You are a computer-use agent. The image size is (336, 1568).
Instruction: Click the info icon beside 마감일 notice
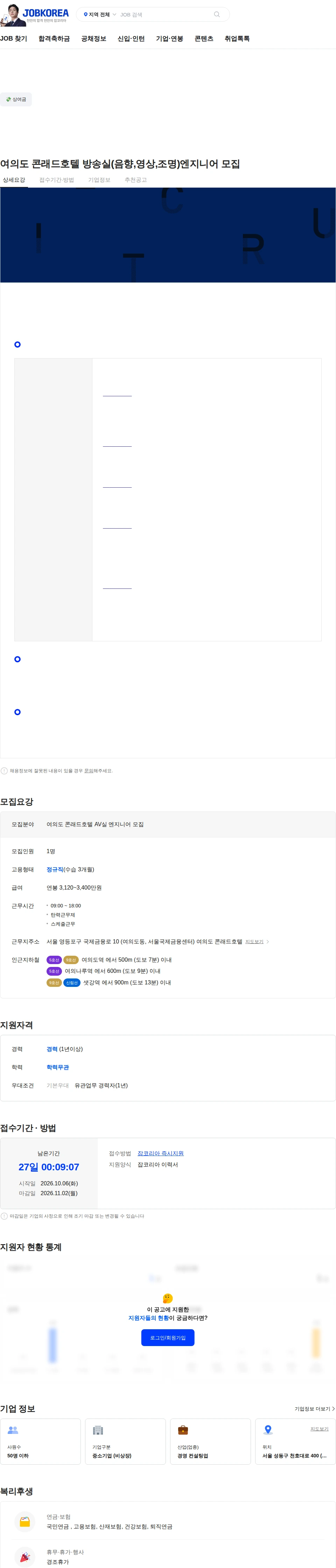coord(4,1216)
